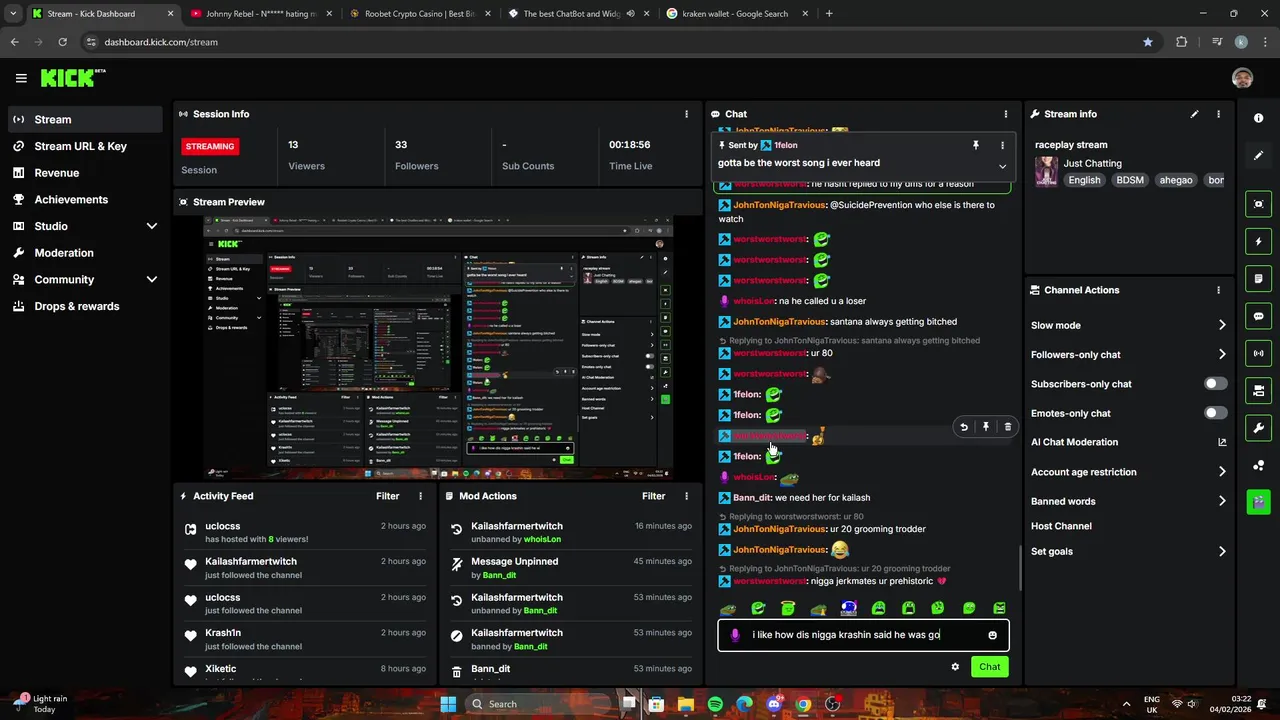The width and height of the screenshot is (1280, 720).
Task: Open Mod Actions options menu
Action: click(x=686, y=496)
